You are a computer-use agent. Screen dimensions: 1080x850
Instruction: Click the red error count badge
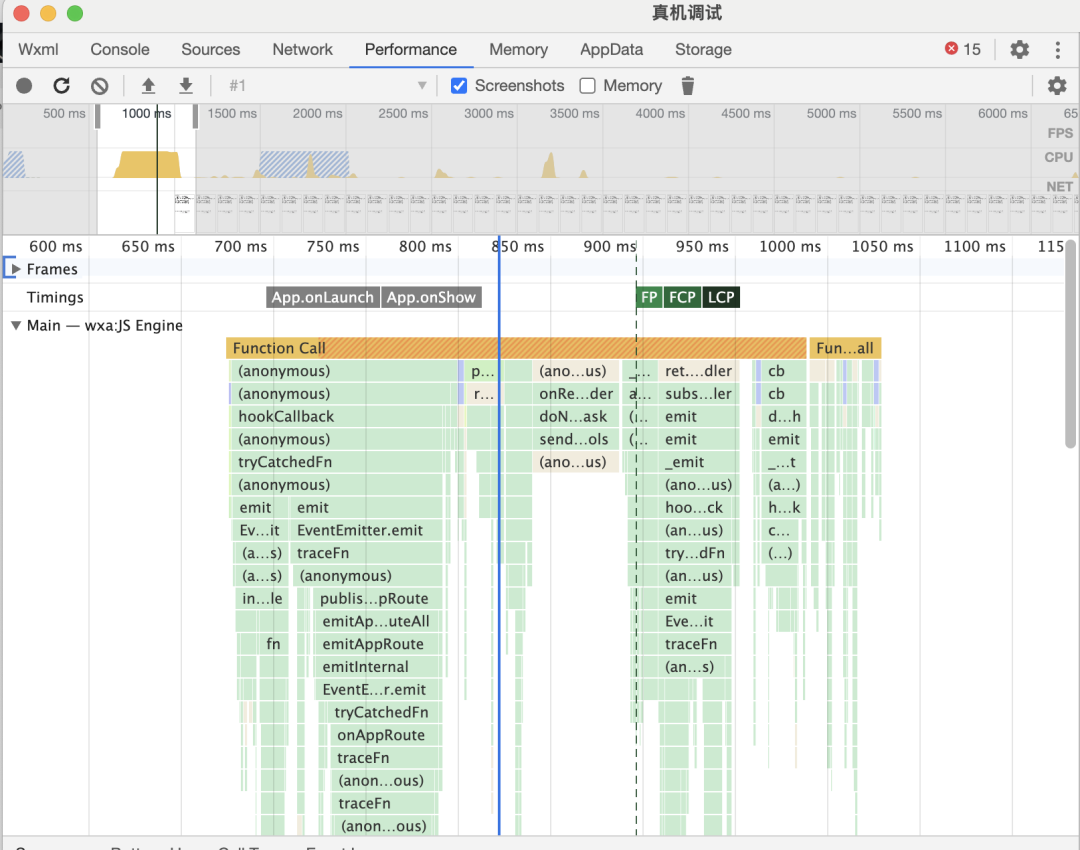tap(963, 49)
